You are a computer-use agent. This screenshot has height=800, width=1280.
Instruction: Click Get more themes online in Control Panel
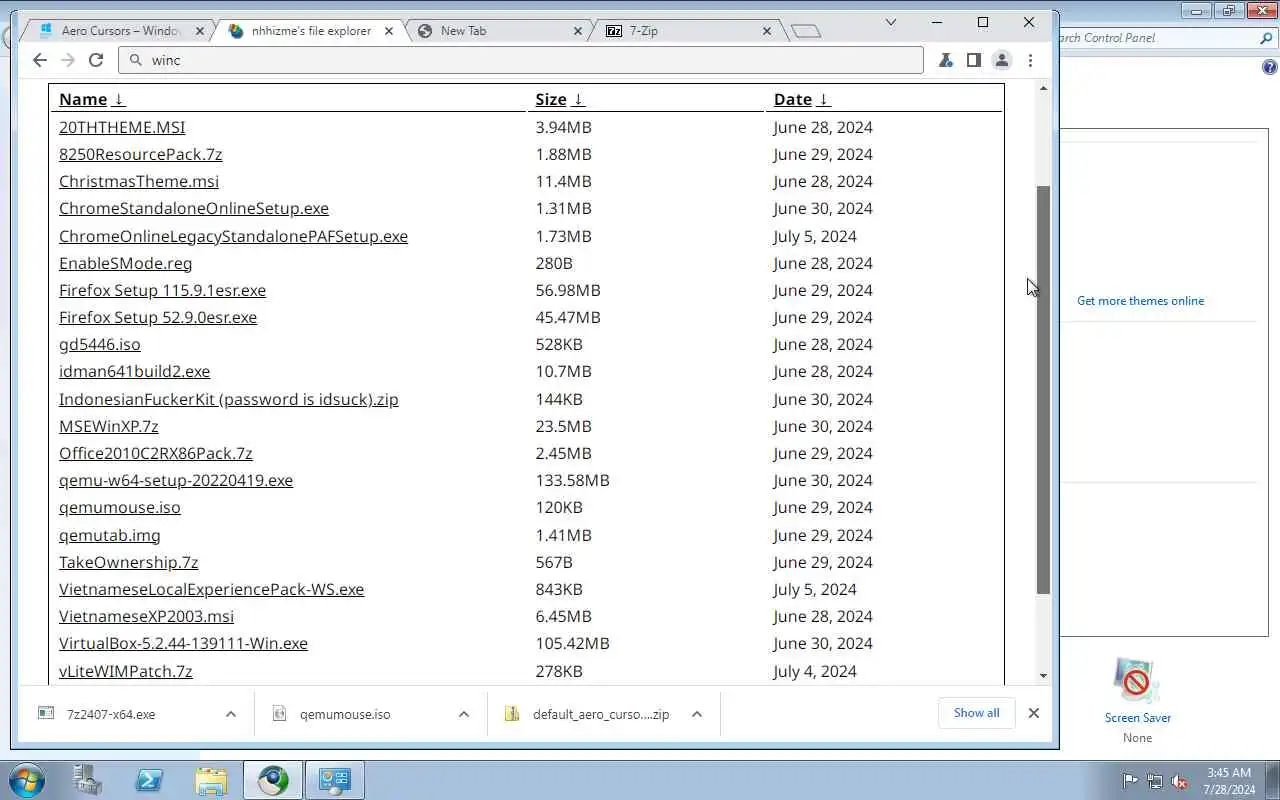[1140, 301]
